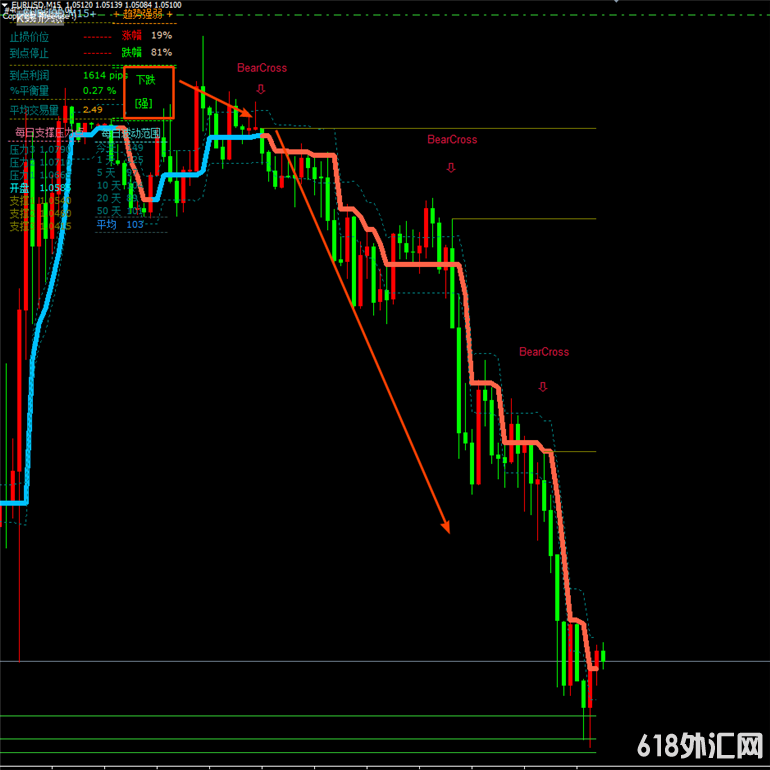
Task: Select the gray current-price horizontal line
Action: pos(385,661)
